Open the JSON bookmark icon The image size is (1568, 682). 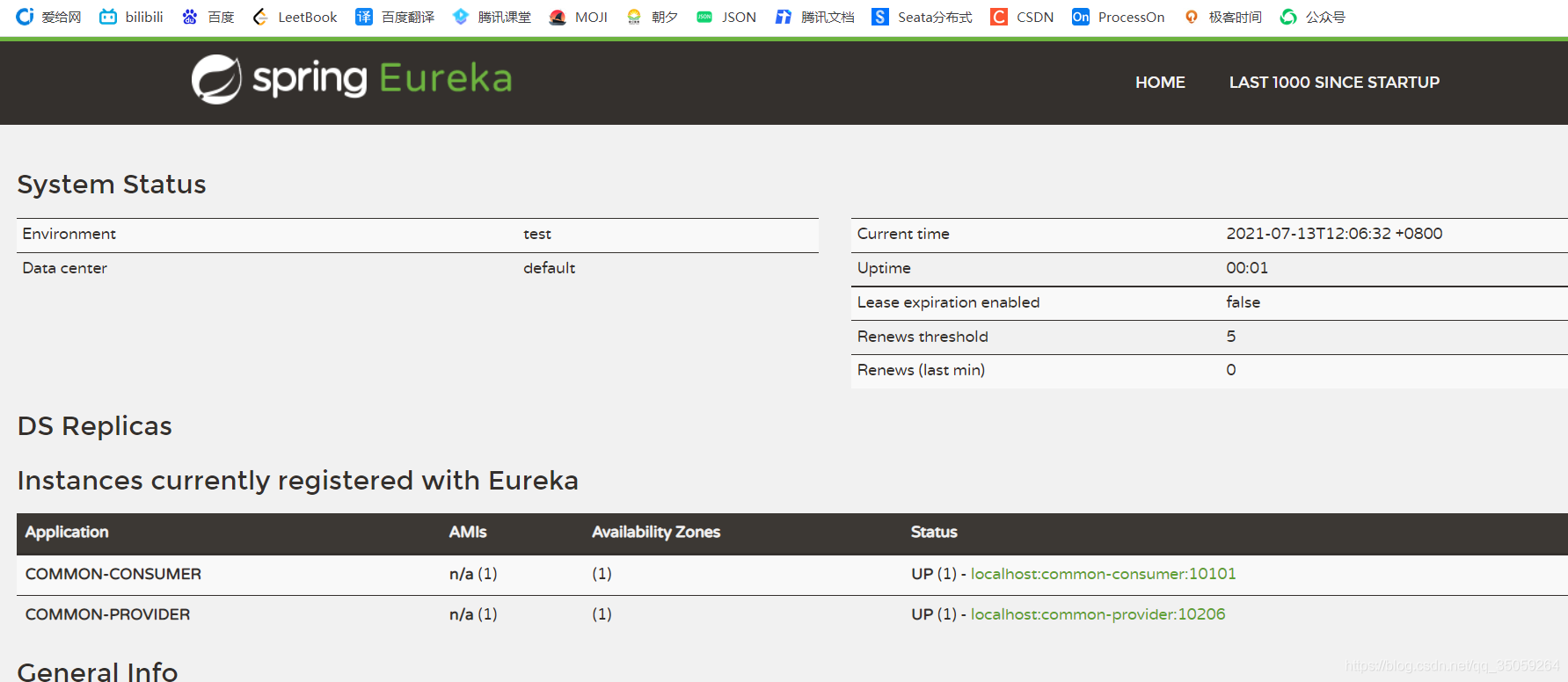tap(704, 17)
